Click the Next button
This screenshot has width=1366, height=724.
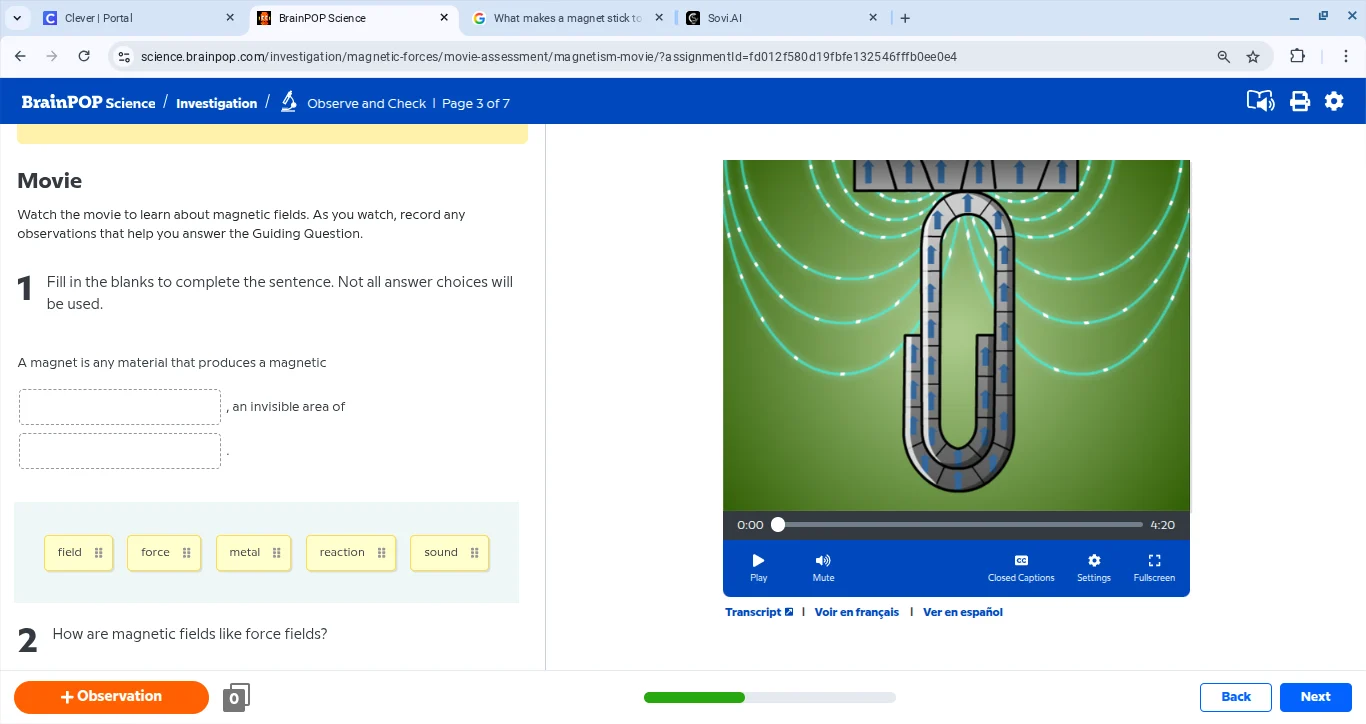(1315, 697)
